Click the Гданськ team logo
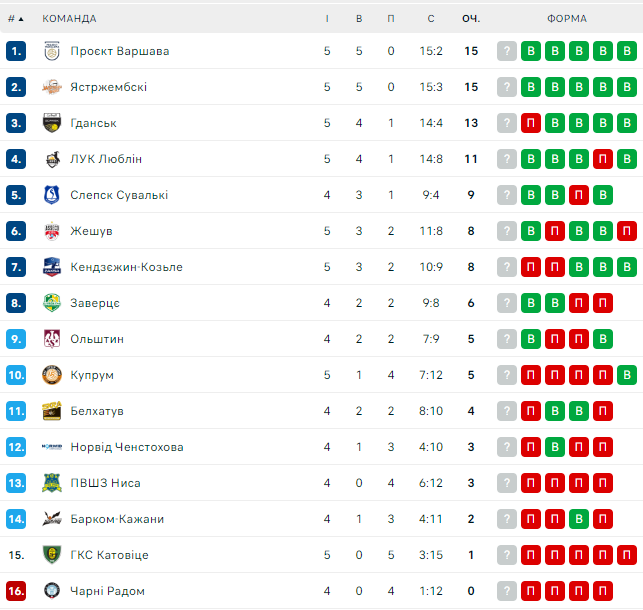 52,123
